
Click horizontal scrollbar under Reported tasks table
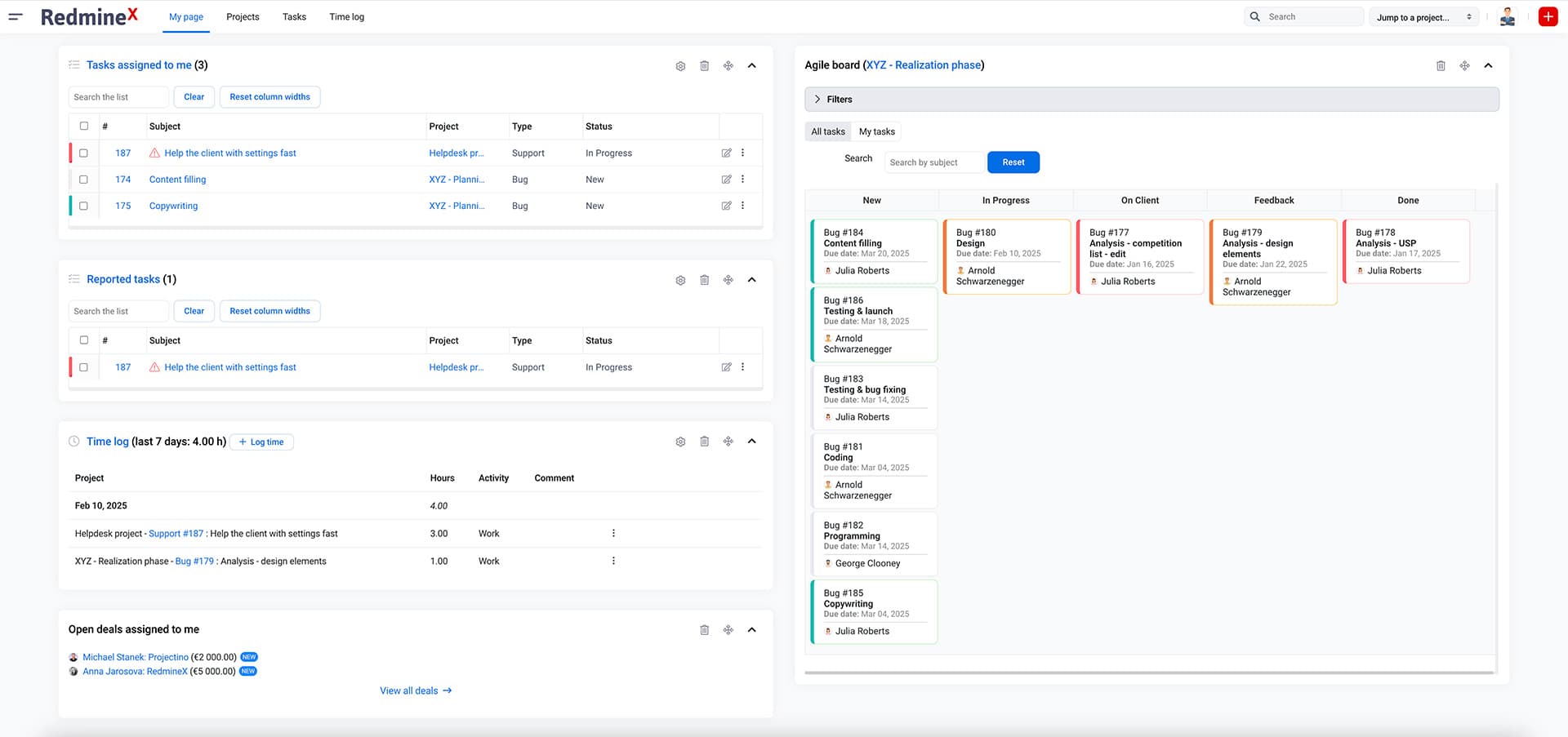[x=416, y=388]
